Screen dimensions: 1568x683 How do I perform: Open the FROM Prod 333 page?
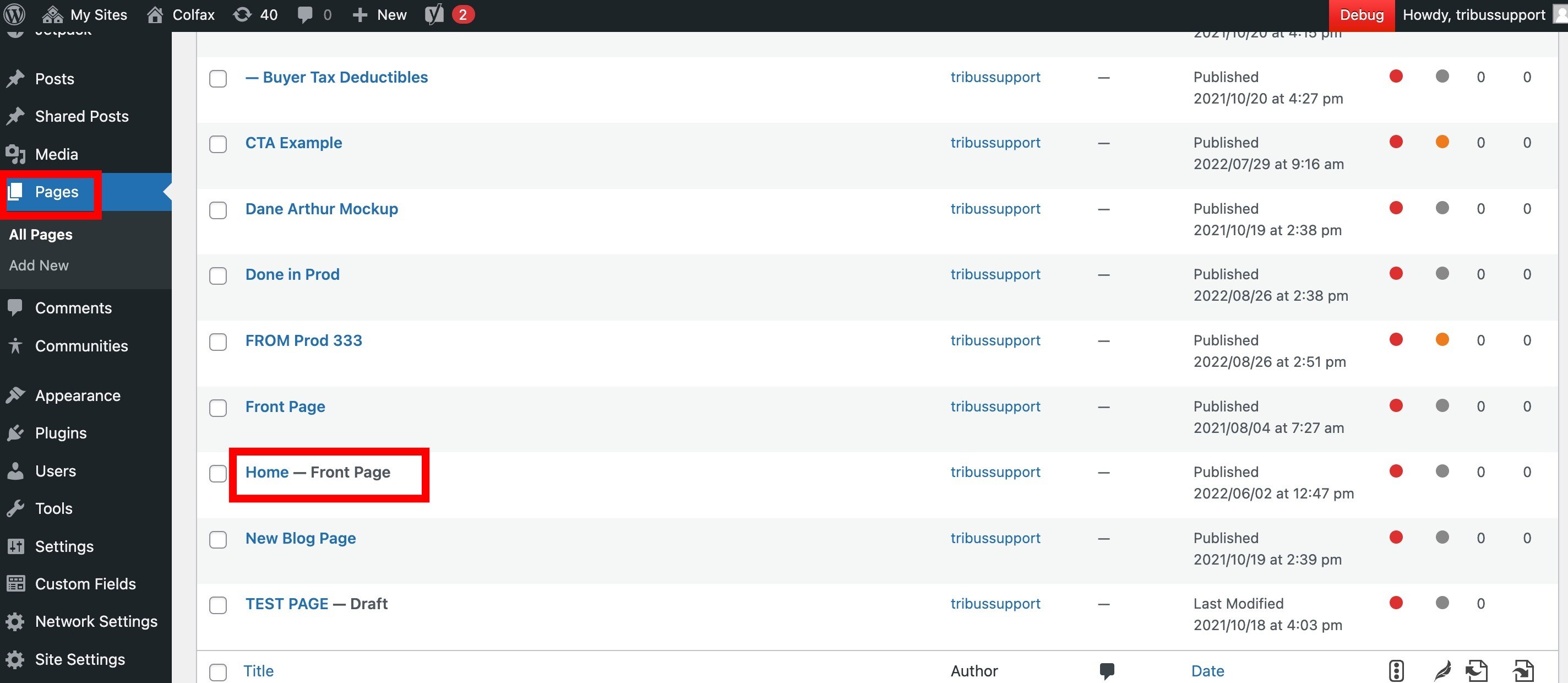pos(304,340)
